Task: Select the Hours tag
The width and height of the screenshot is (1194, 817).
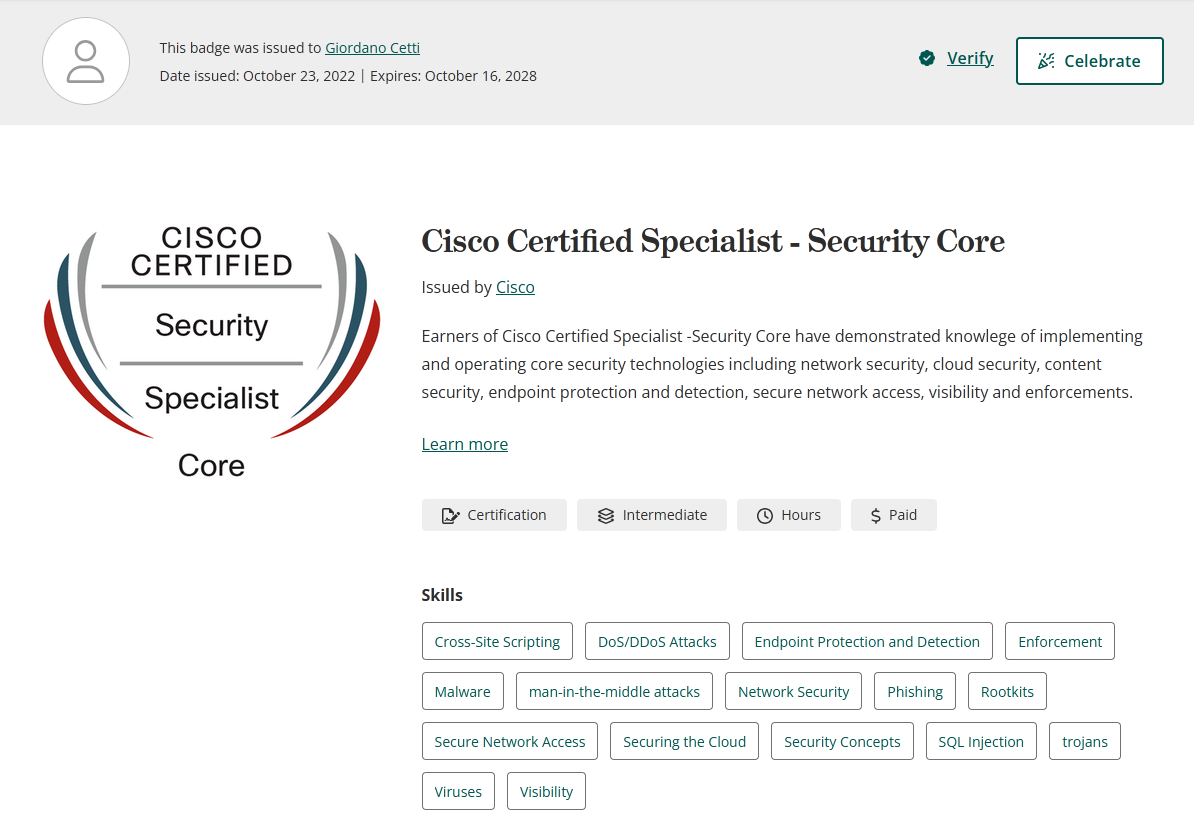Action: (789, 515)
